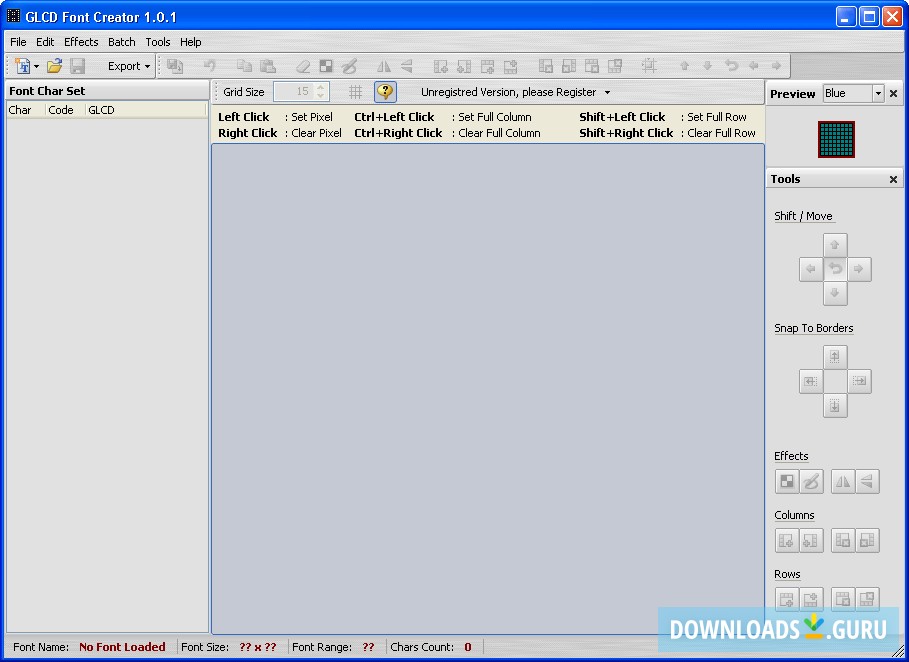Click the first delete-column button under Columns
The height and width of the screenshot is (662, 909).
pyautogui.click(x=843, y=541)
